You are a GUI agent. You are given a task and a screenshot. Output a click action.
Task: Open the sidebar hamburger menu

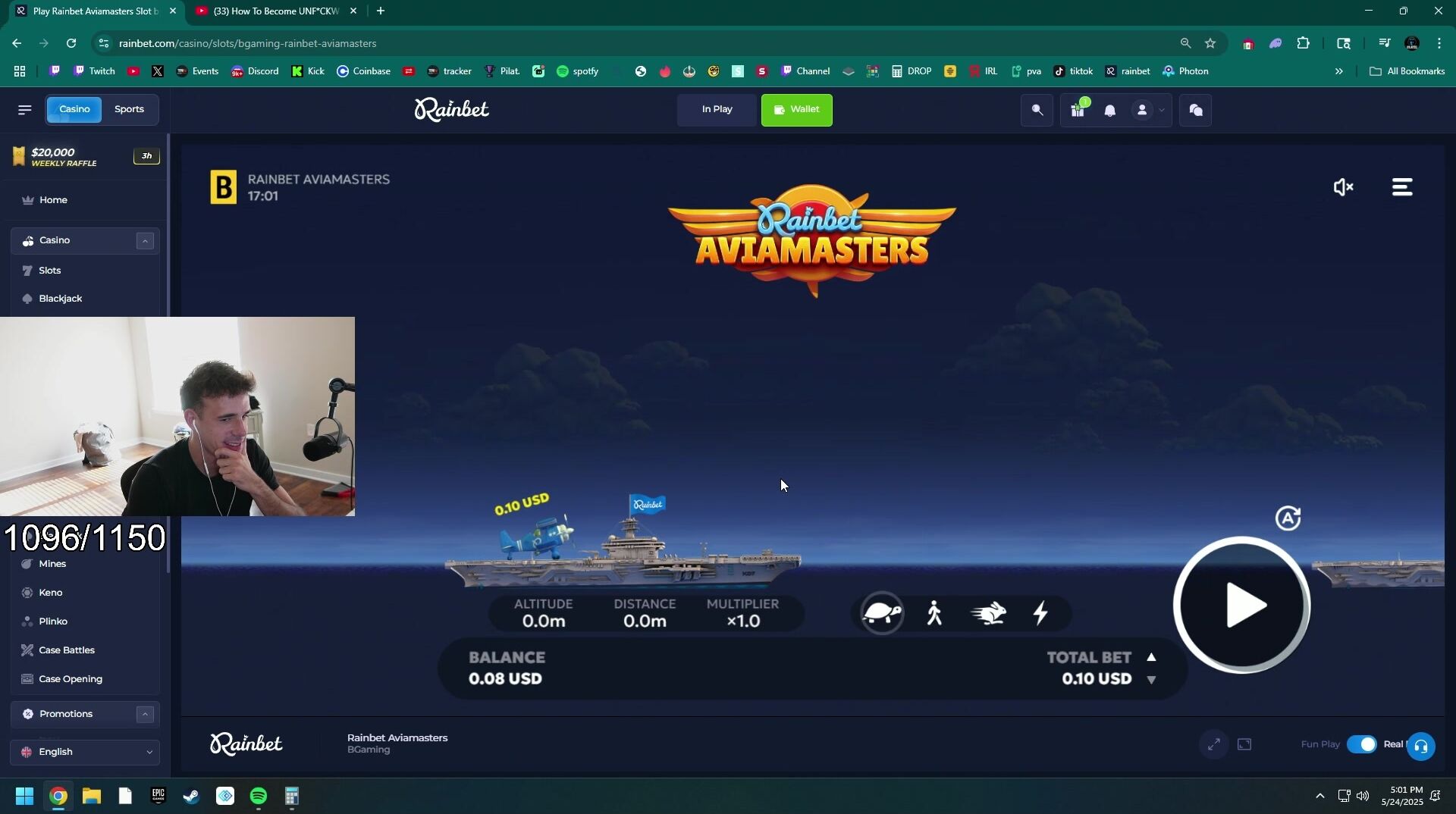point(24,110)
